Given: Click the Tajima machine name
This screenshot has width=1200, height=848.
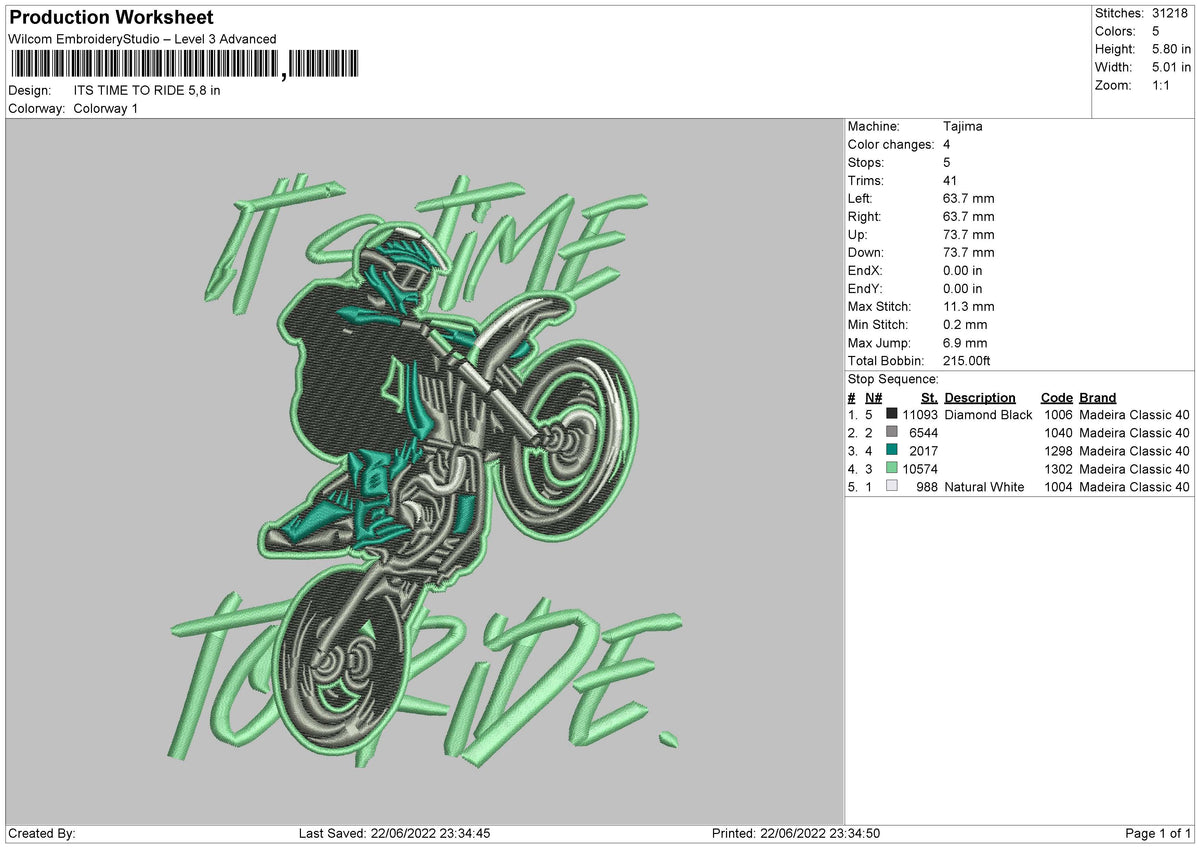Looking at the screenshot, I should click(962, 126).
